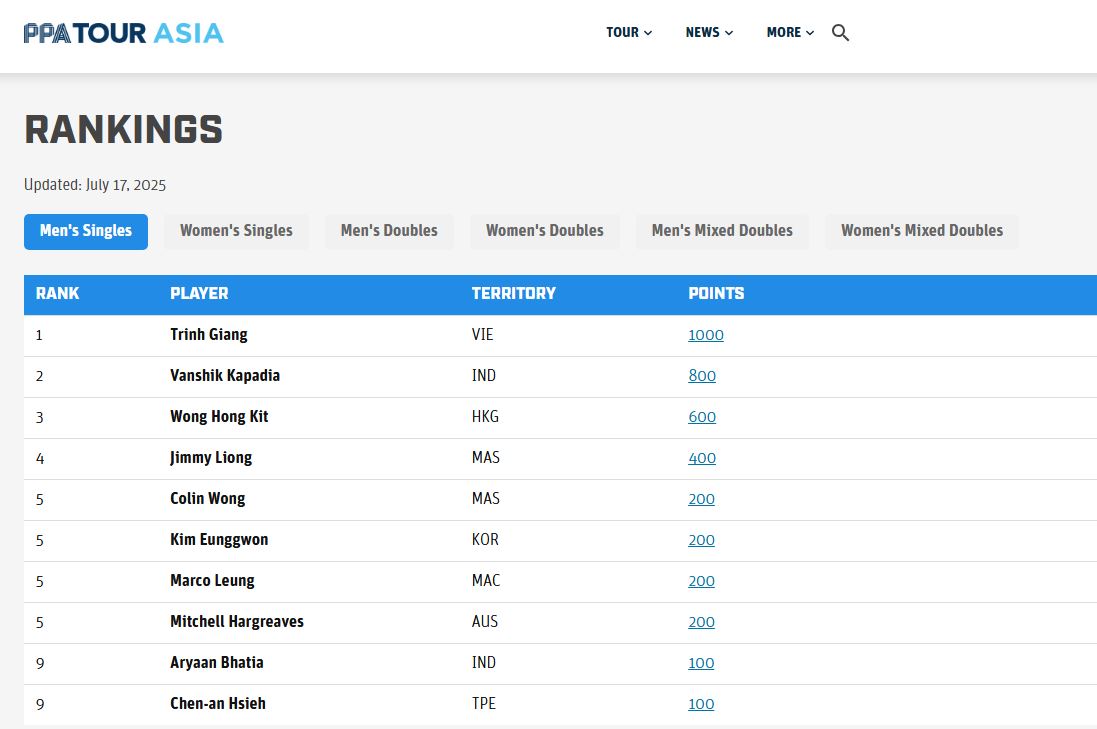Open Wong Hong Kit's 600 points
The image size is (1097, 729).
702,417
